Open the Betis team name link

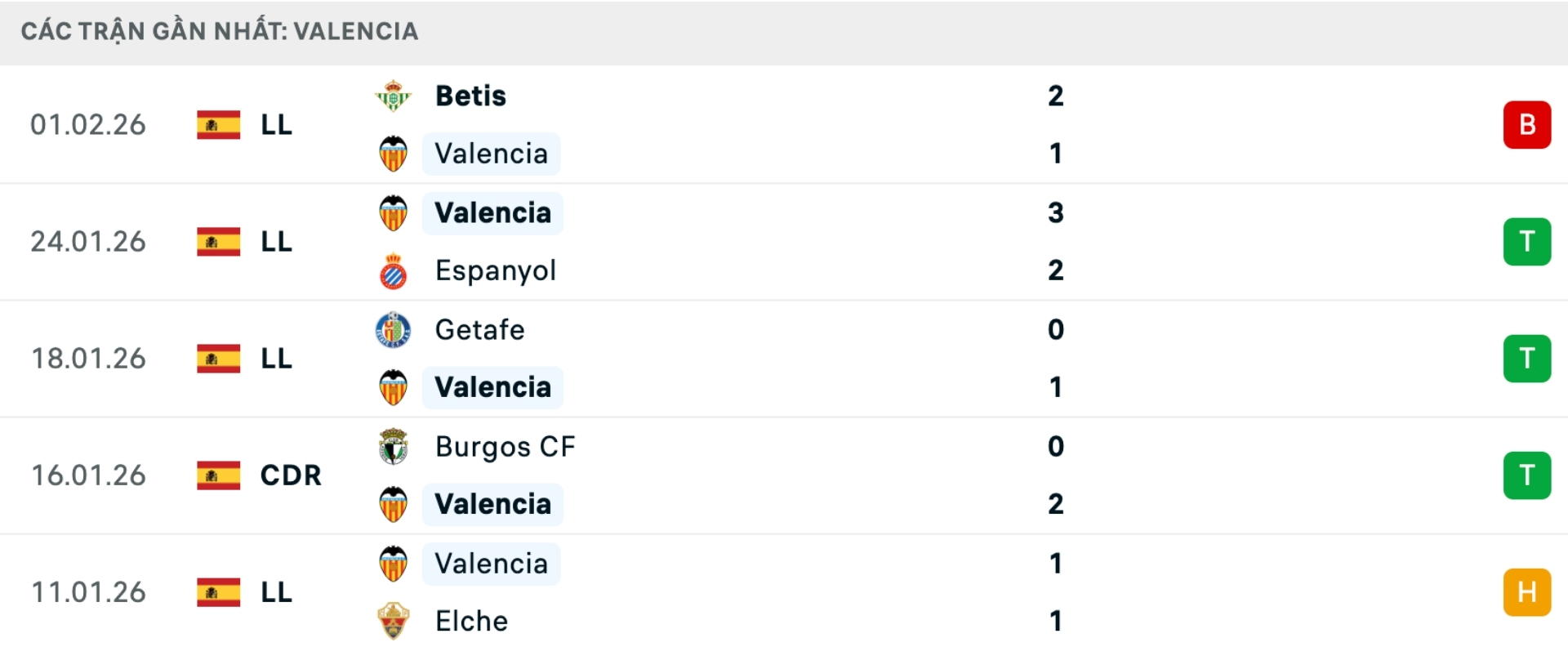[470, 95]
